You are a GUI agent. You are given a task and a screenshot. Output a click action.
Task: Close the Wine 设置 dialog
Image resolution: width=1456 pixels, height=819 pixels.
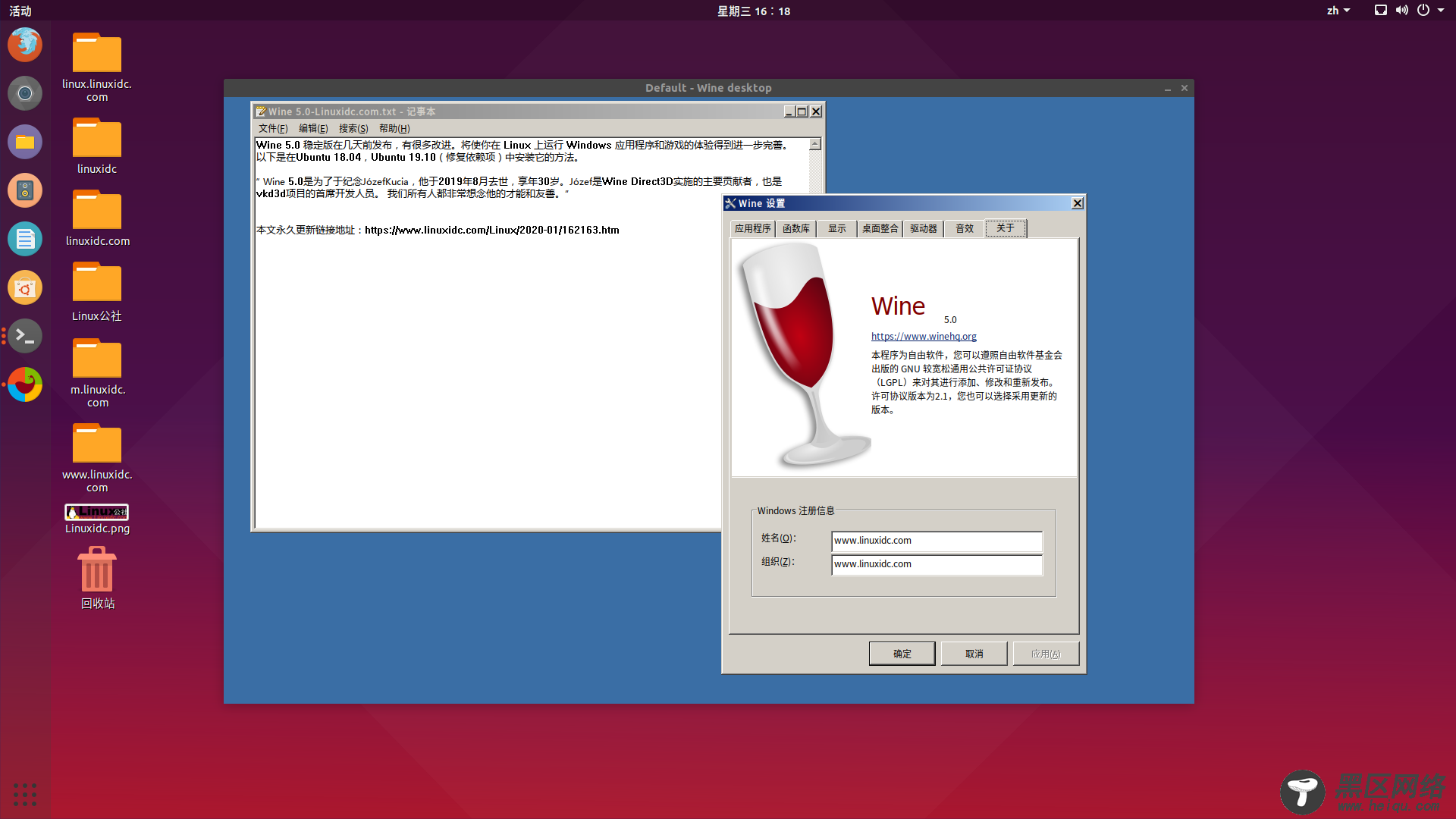[1078, 203]
